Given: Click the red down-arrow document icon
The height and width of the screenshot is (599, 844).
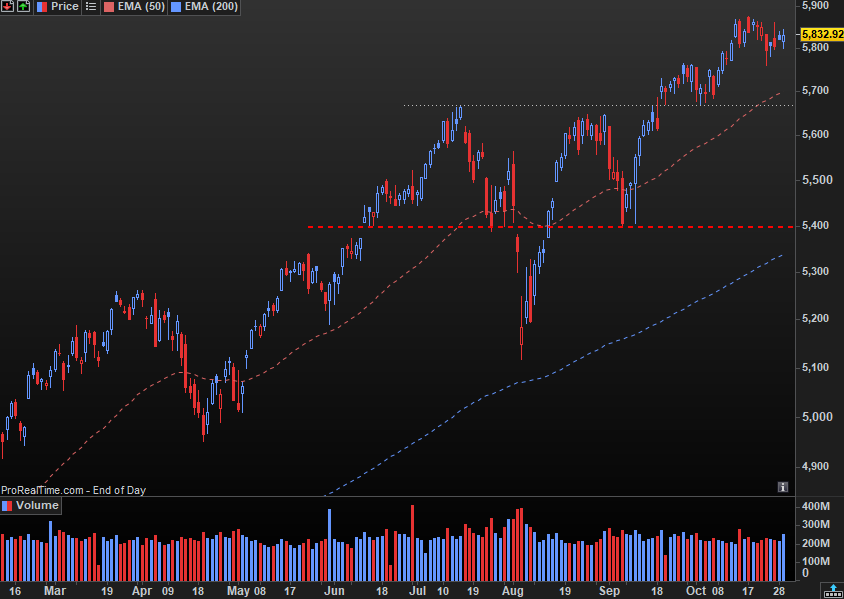Looking at the screenshot, I should point(8,6).
